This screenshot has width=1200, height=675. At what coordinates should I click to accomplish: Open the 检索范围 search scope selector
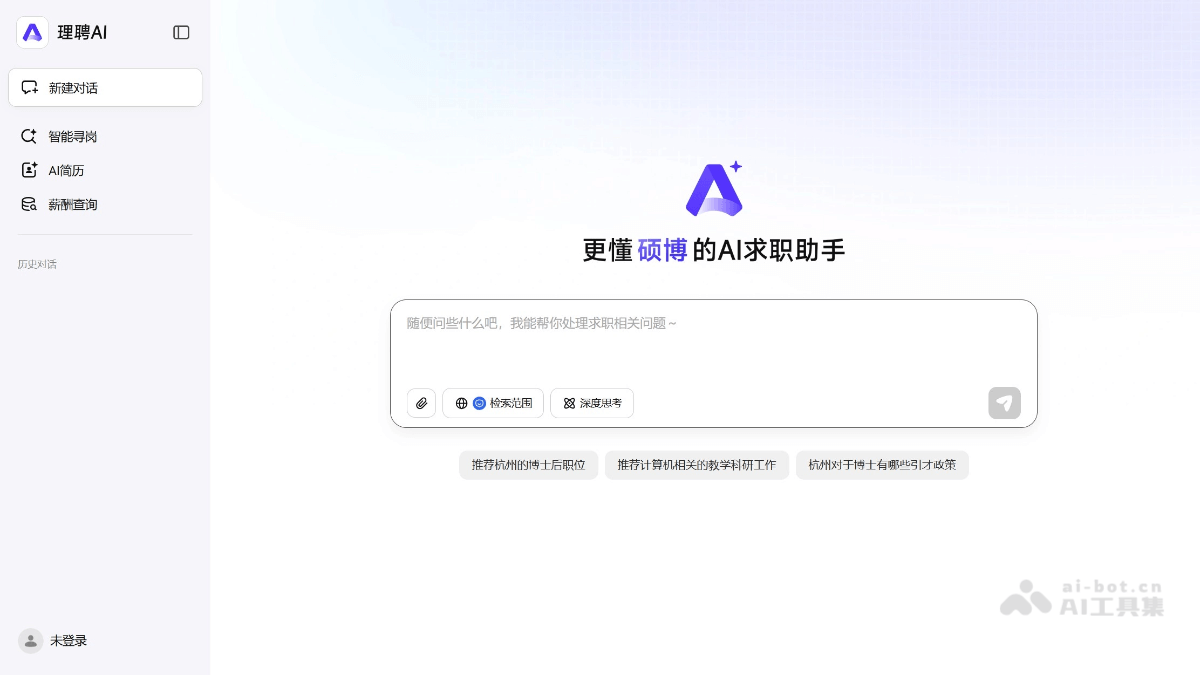click(x=493, y=403)
